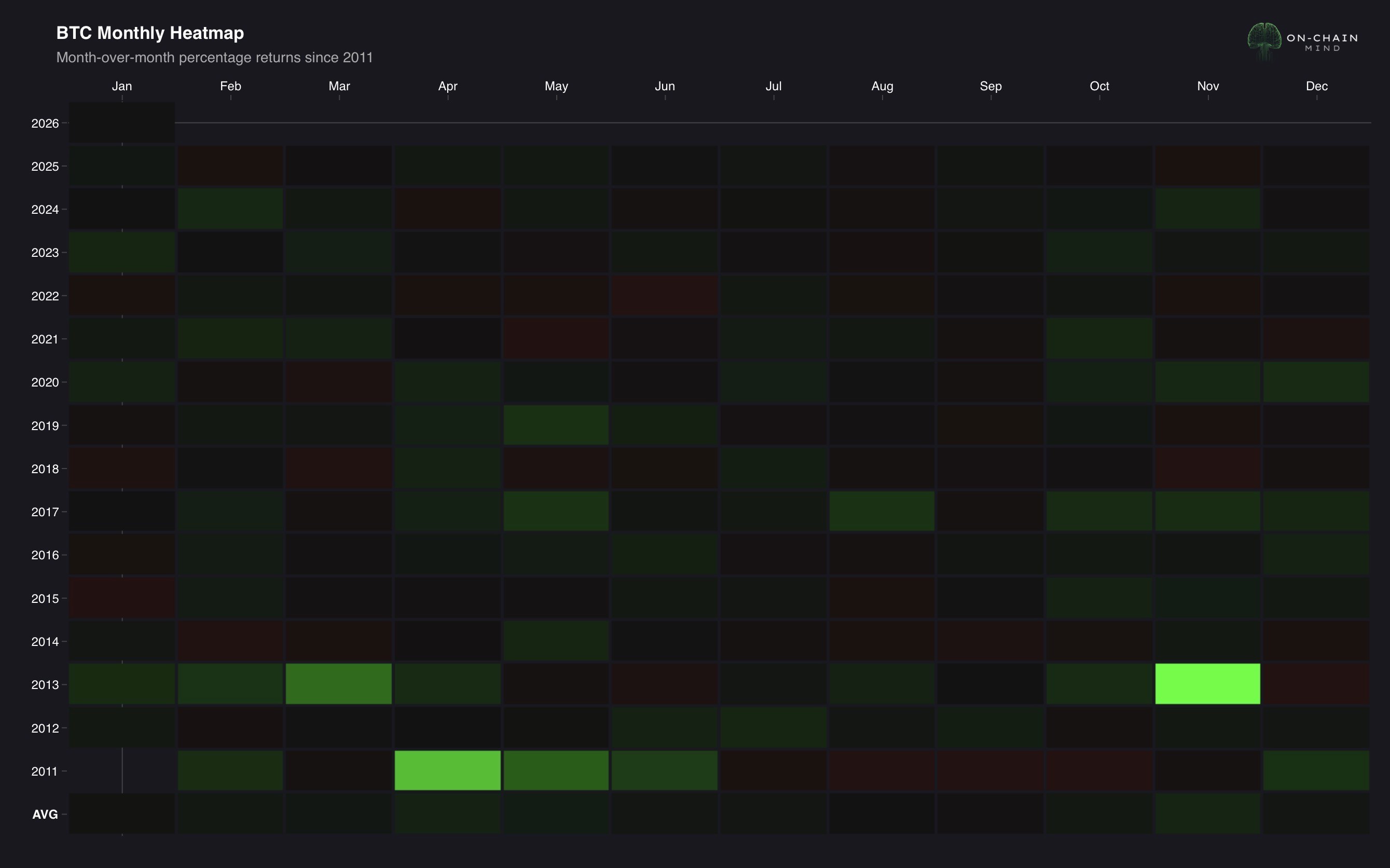The width and height of the screenshot is (1390, 868).
Task: Click the June 2022 red cell
Action: point(664,295)
